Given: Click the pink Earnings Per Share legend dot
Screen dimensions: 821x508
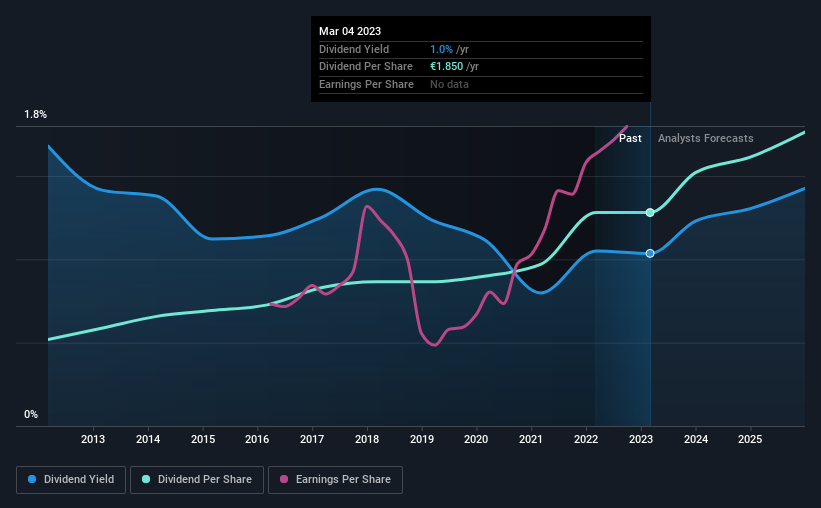Looking at the screenshot, I should [x=284, y=479].
